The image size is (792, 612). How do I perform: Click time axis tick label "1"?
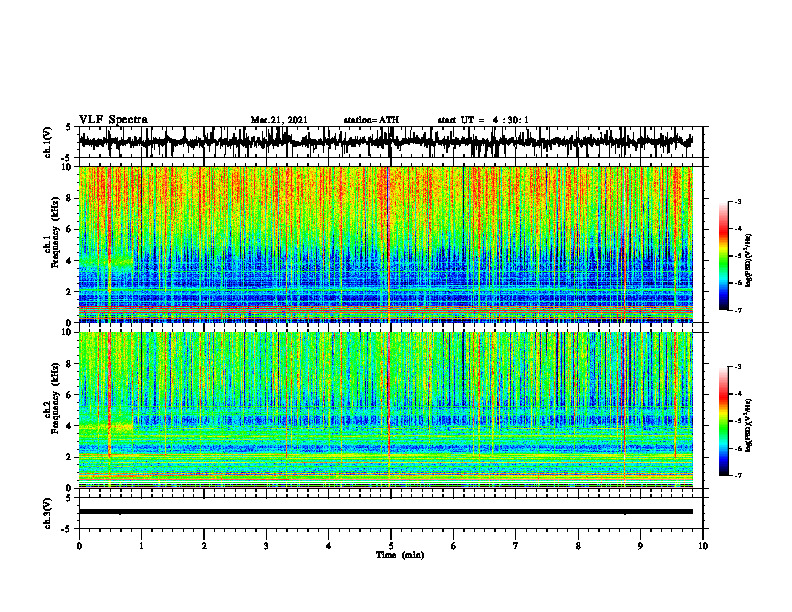pyautogui.click(x=141, y=546)
